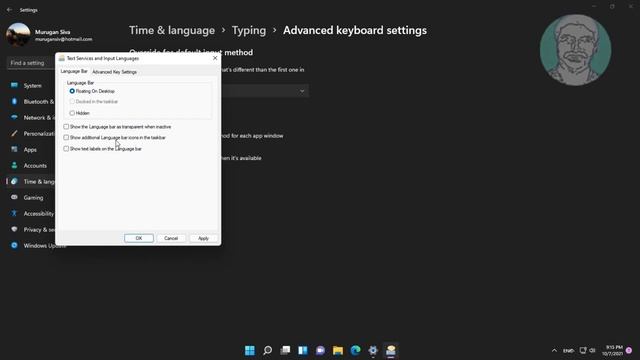Click the Apply button
The height and width of the screenshot is (360, 640).
pos(203,238)
